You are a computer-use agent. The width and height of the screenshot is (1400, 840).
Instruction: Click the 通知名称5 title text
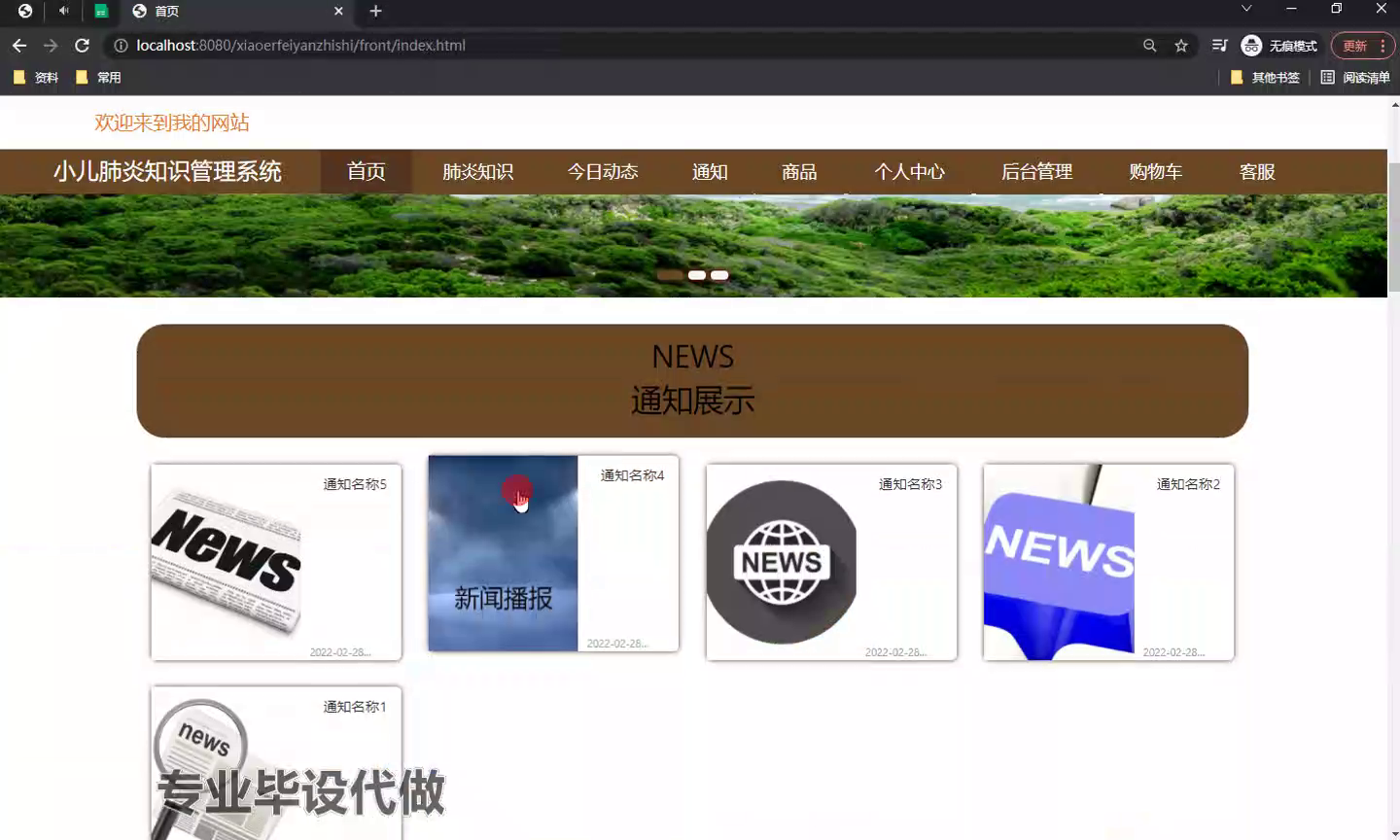[x=355, y=484]
